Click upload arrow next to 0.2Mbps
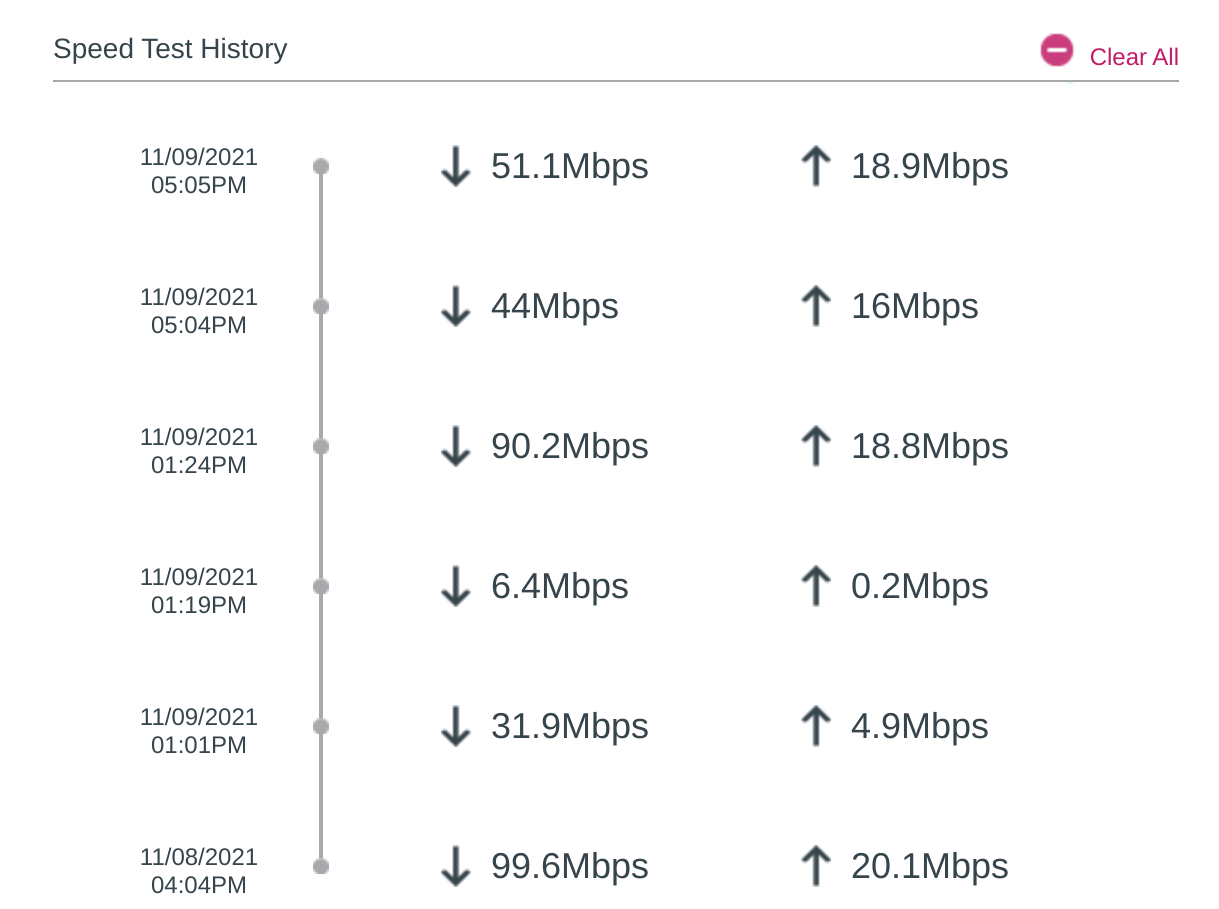This screenshot has width=1219, height=909. pyautogui.click(x=816, y=586)
